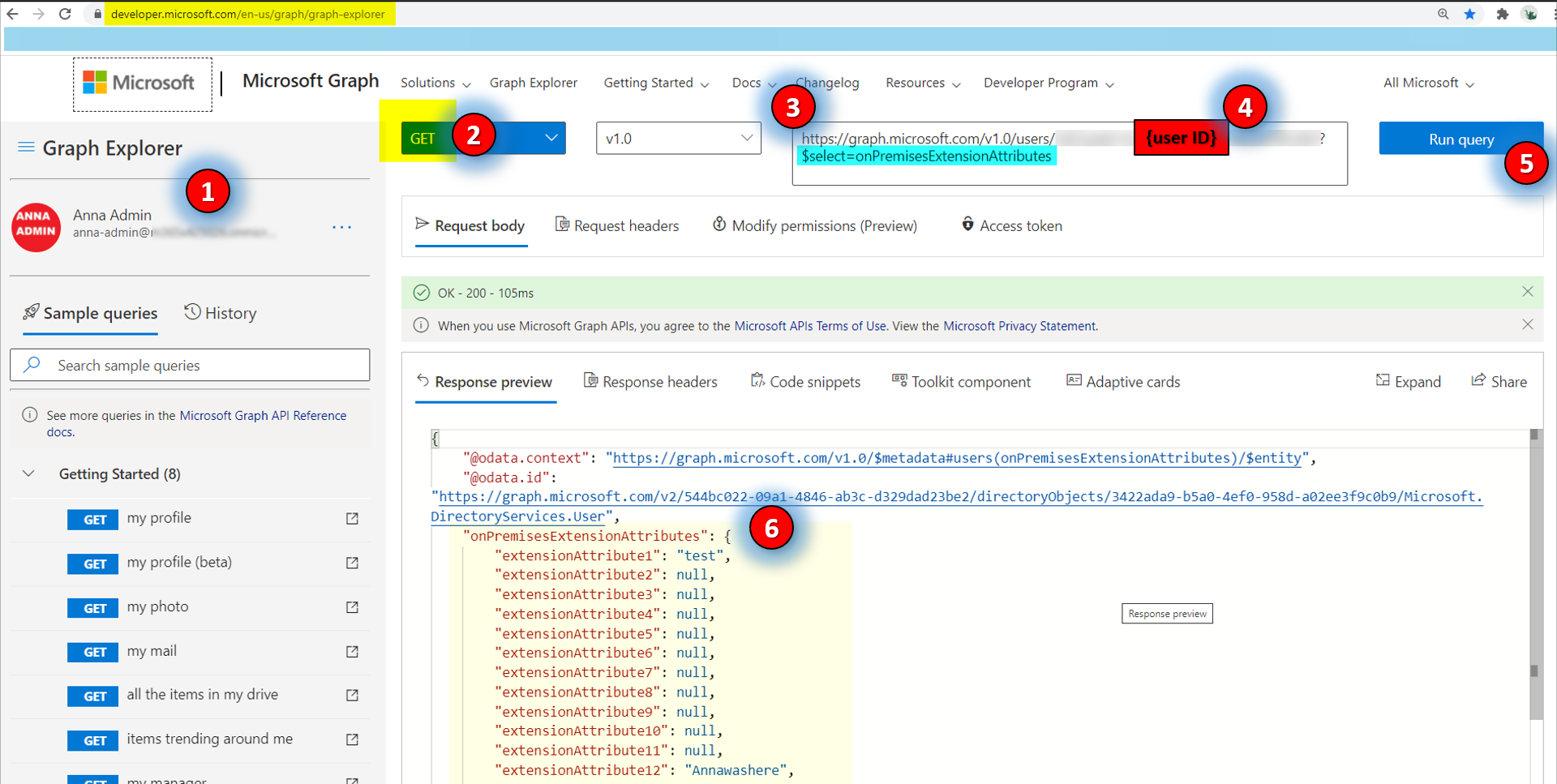Open the Graph Explorer nav link
The width and height of the screenshot is (1557, 784).
(x=534, y=83)
